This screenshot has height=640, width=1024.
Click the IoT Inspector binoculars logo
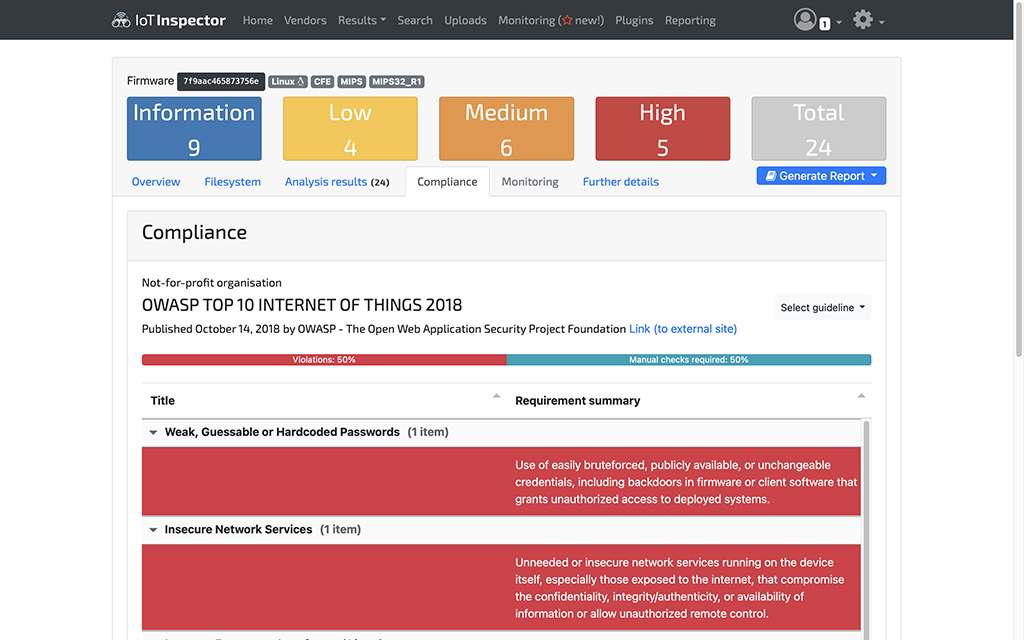pos(121,20)
